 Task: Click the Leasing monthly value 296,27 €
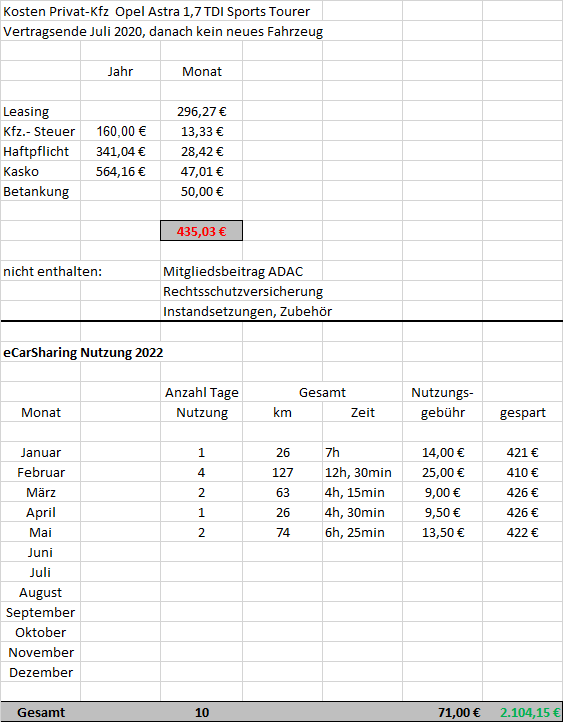pyautogui.click(x=202, y=111)
